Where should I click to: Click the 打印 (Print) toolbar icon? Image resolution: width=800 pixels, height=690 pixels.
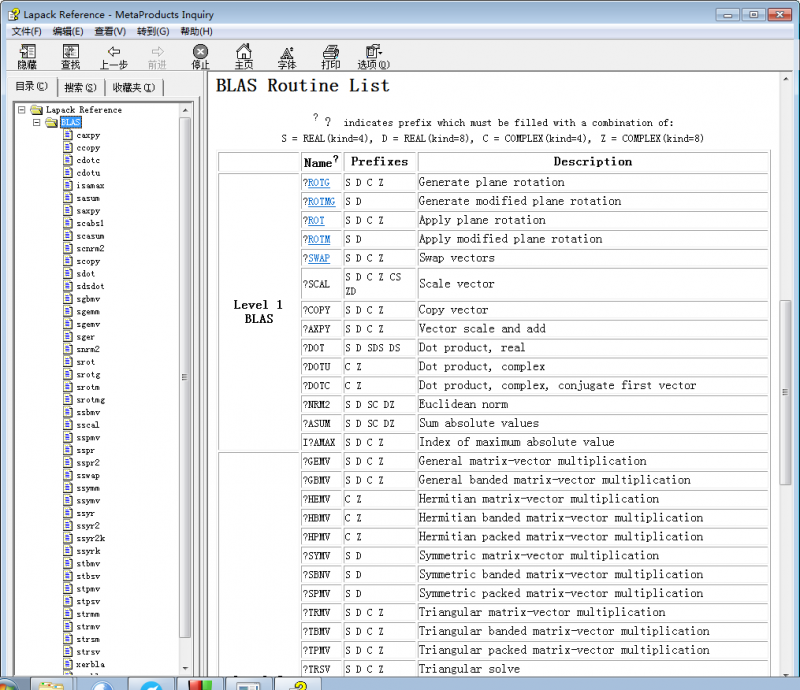pyautogui.click(x=330, y=56)
